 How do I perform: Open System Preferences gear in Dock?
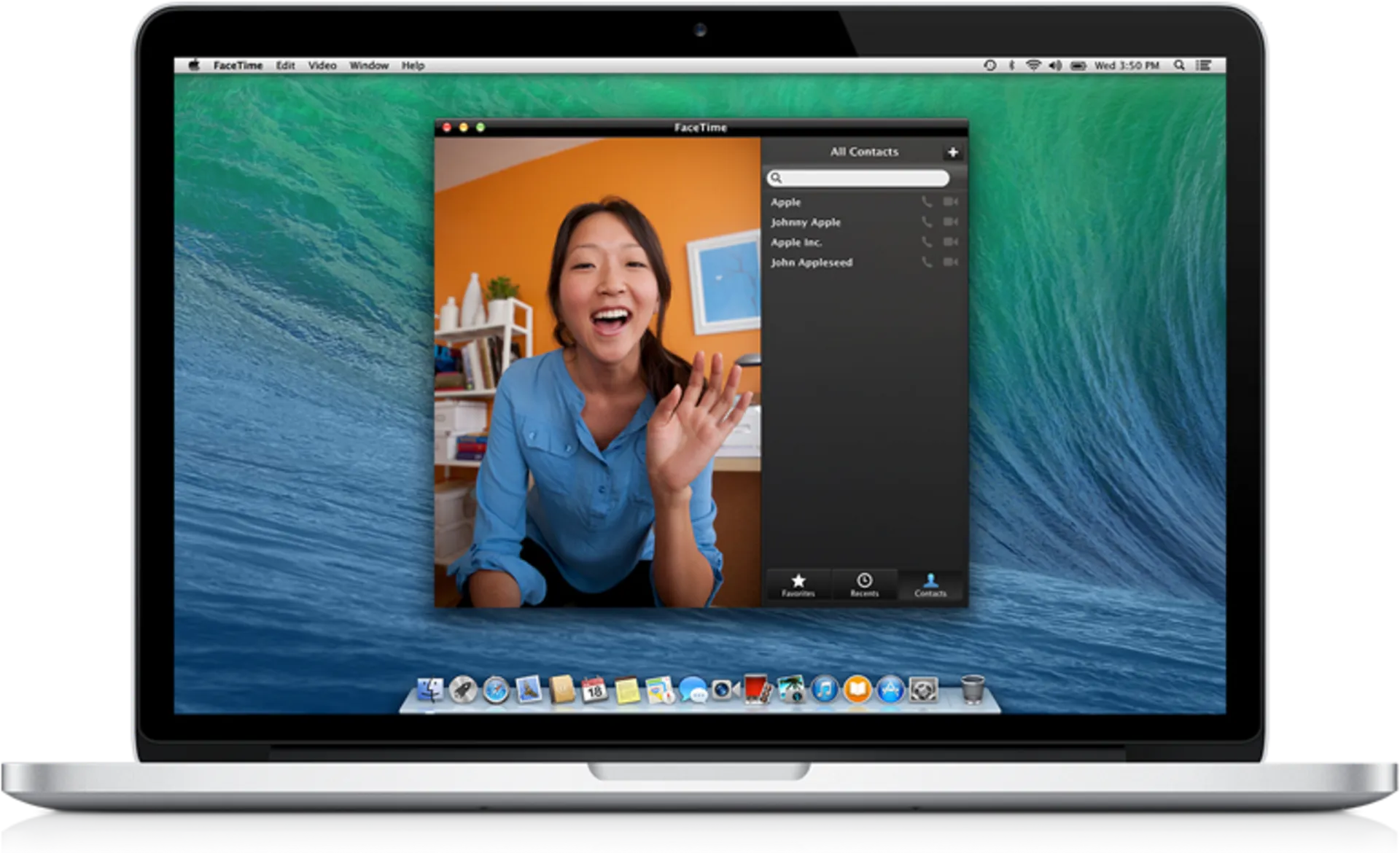click(x=923, y=690)
